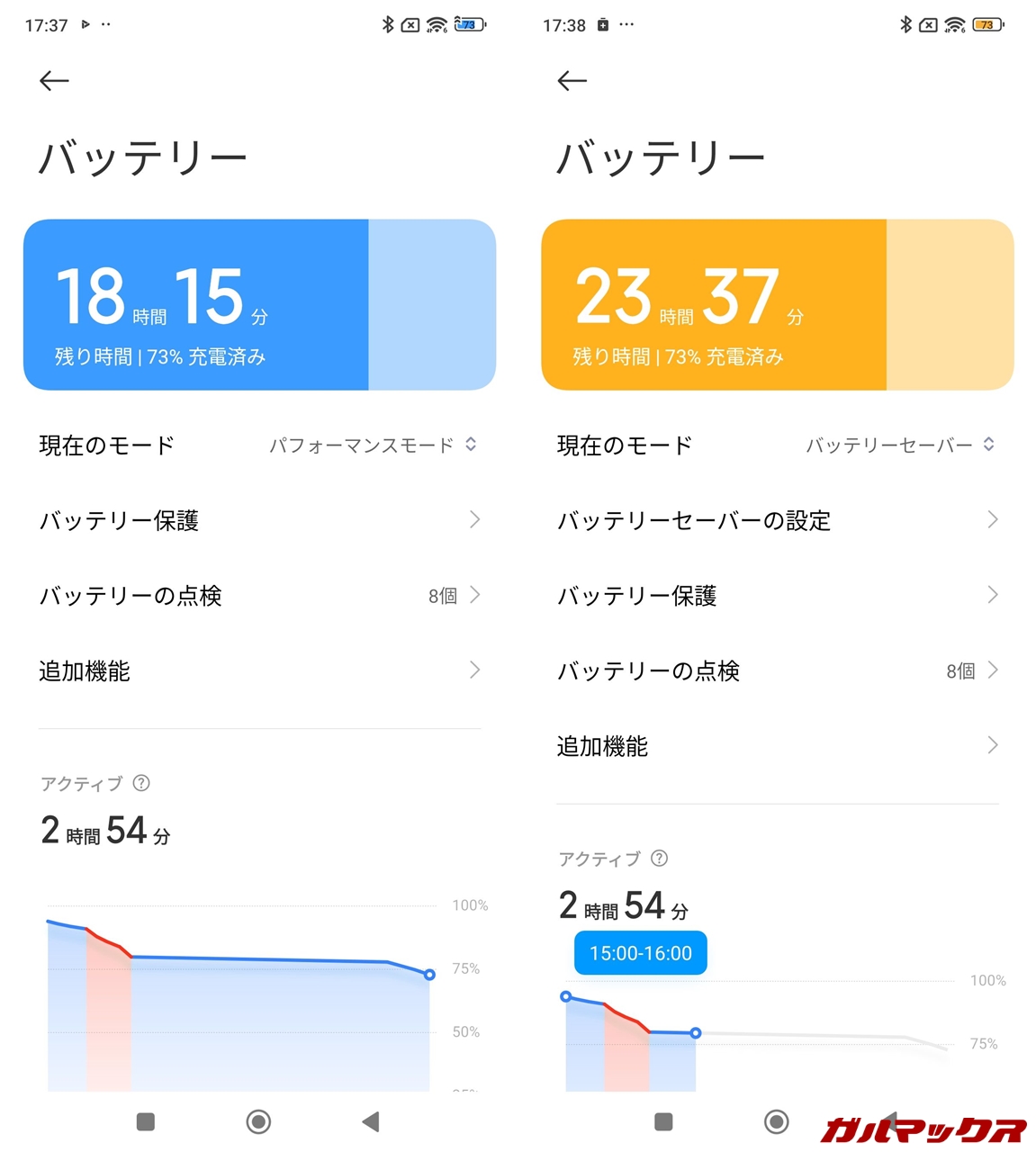Open 追加機能 on the left screen
1036x1152 pixels.
(259, 670)
